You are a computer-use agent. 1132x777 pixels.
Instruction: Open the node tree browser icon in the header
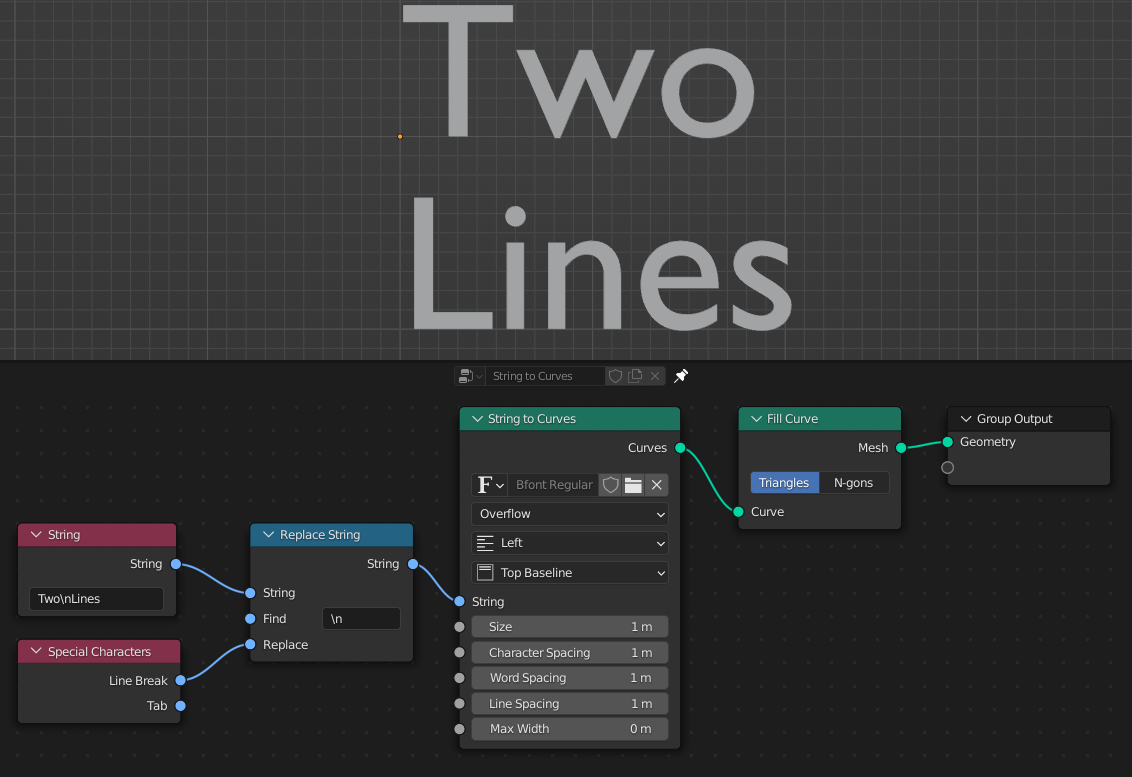467,375
